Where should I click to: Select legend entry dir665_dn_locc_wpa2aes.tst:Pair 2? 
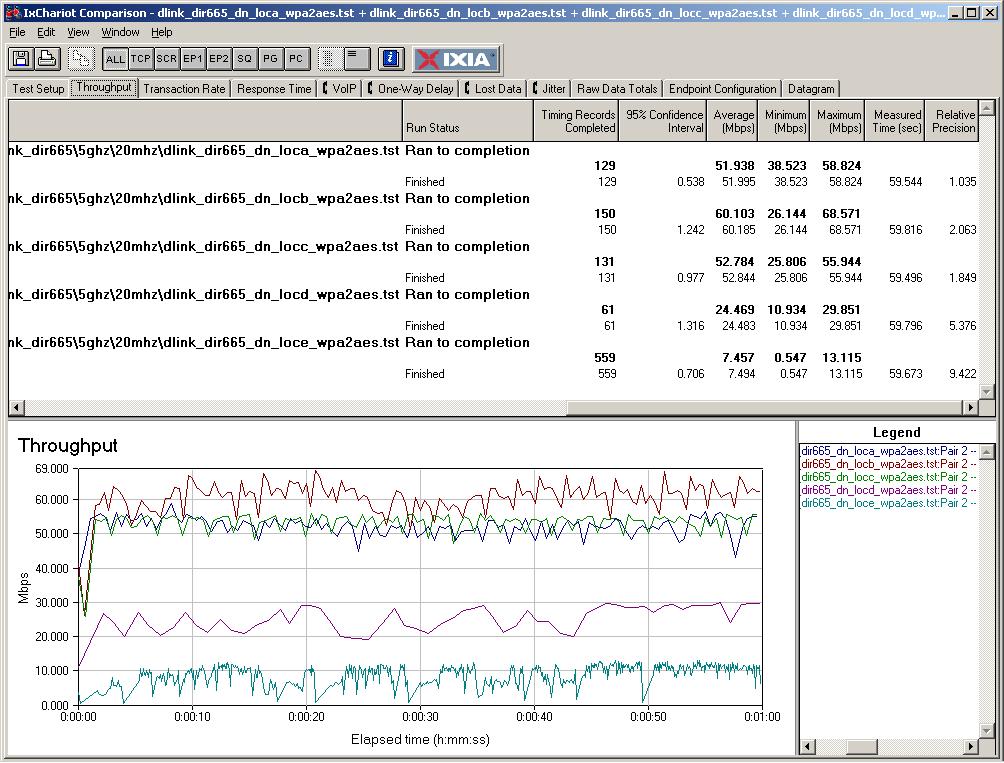click(889, 477)
